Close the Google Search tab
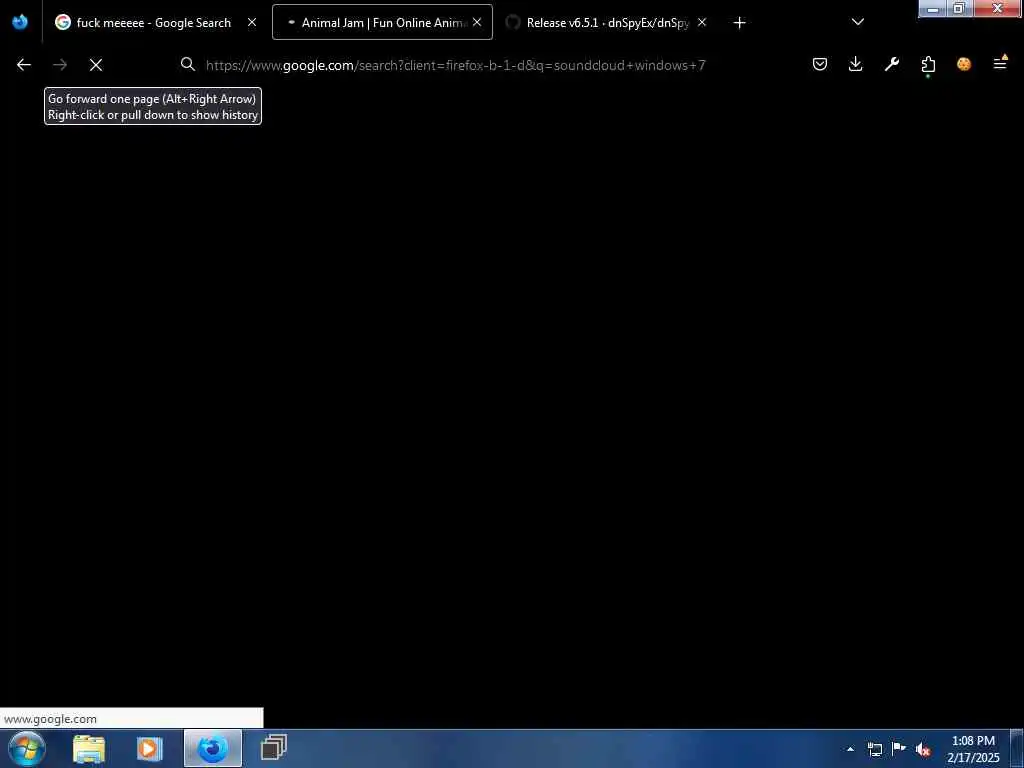This screenshot has width=1024, height=768. click(x=252, y=22)
